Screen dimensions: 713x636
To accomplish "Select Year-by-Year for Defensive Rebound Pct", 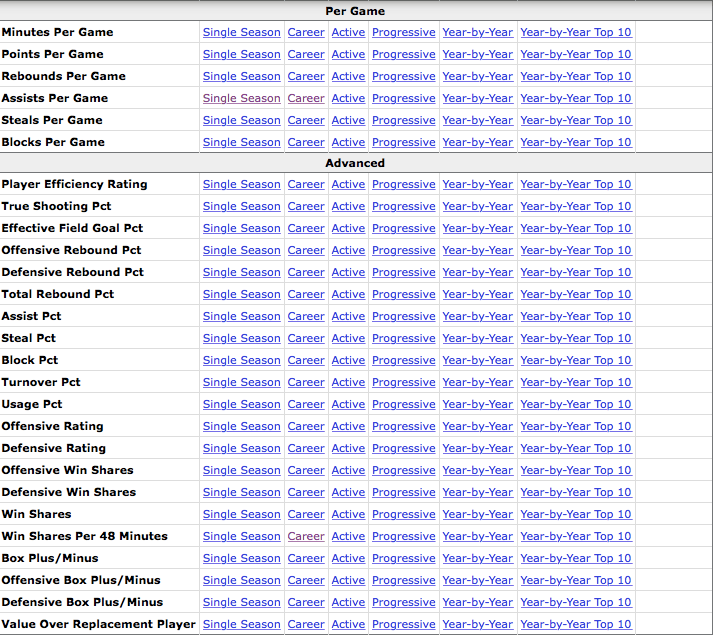I will tap(477, 272).
